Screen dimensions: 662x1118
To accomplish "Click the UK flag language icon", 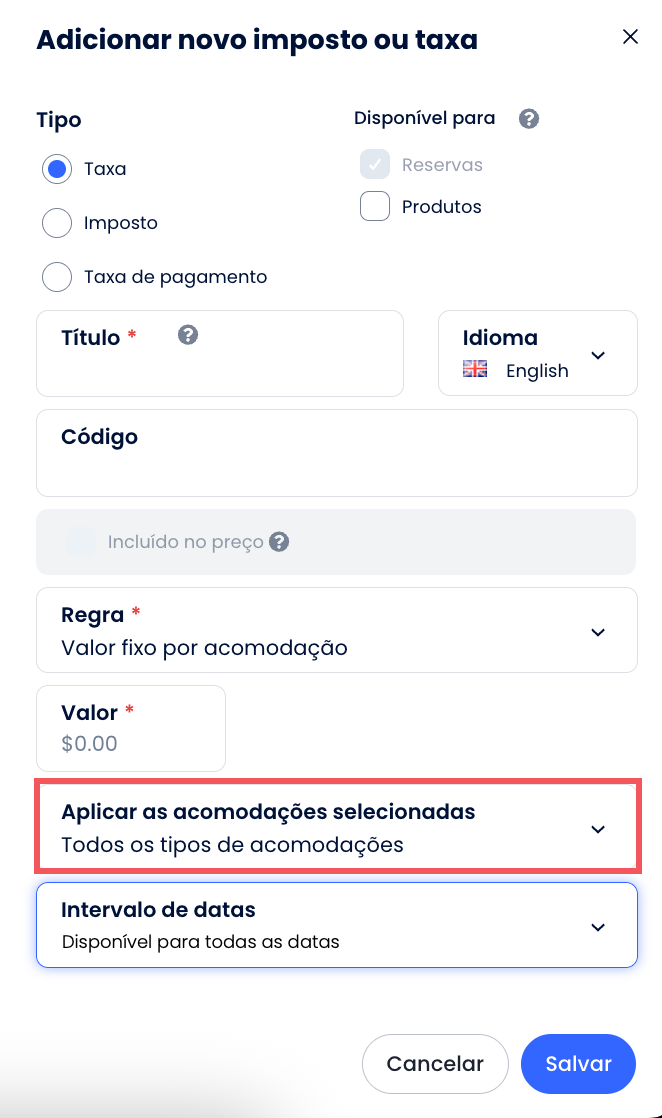I will [x=475, y=370].
